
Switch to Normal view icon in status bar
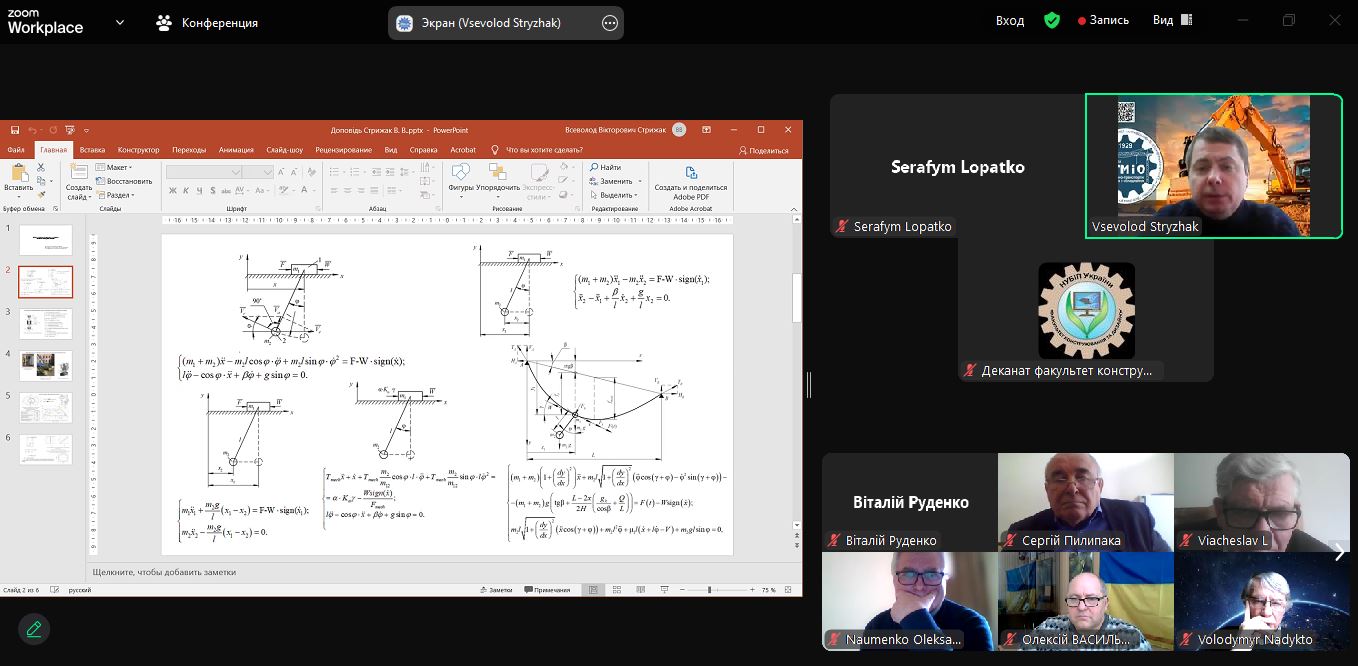click(x=593, y=590)
